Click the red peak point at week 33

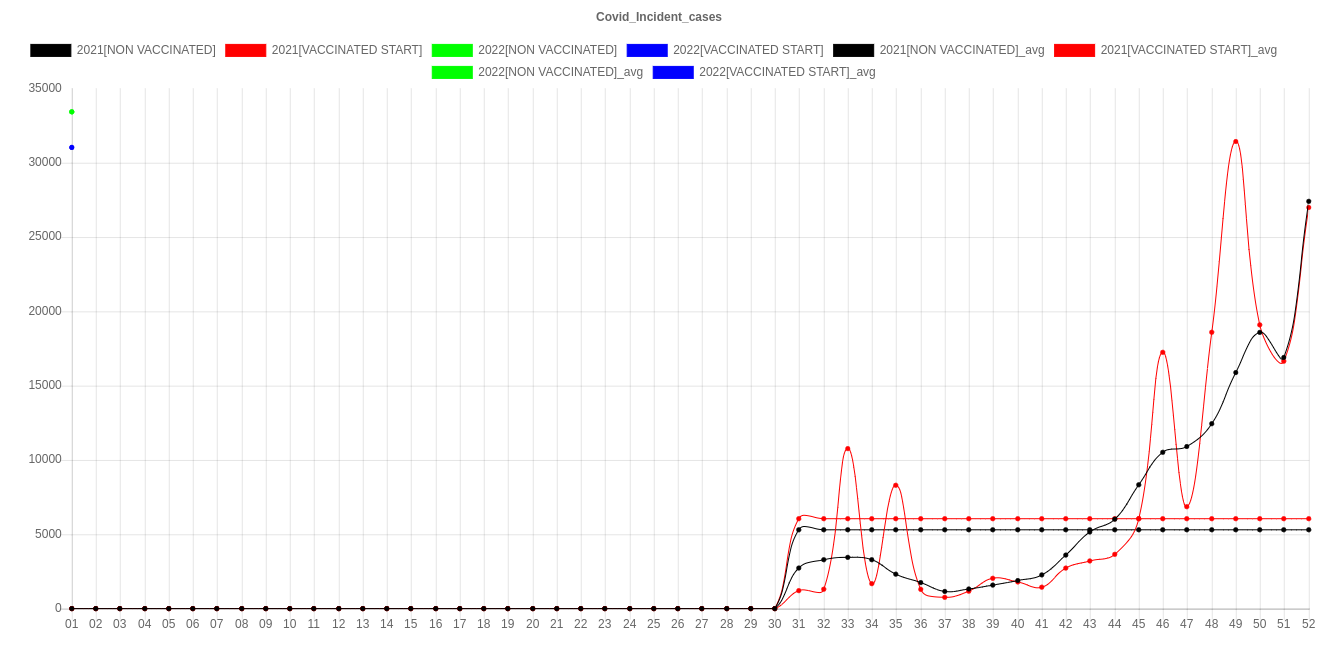pos(847,448)
